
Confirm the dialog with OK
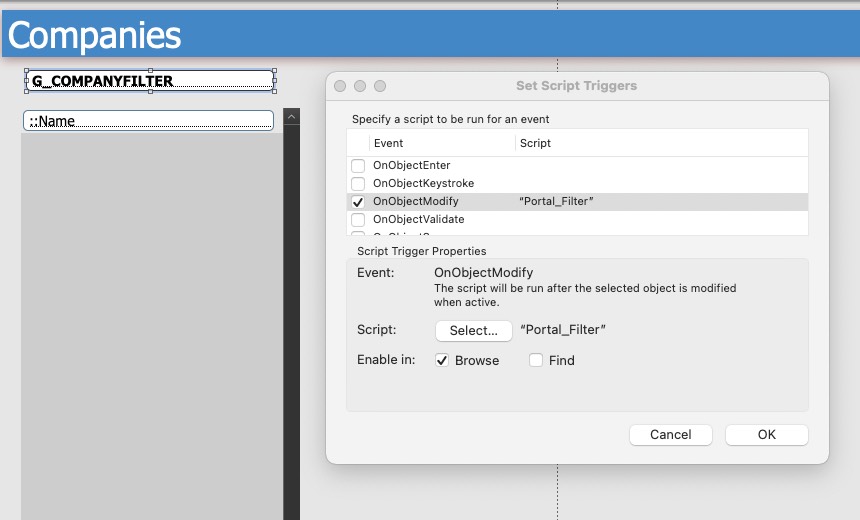(766, 435)
